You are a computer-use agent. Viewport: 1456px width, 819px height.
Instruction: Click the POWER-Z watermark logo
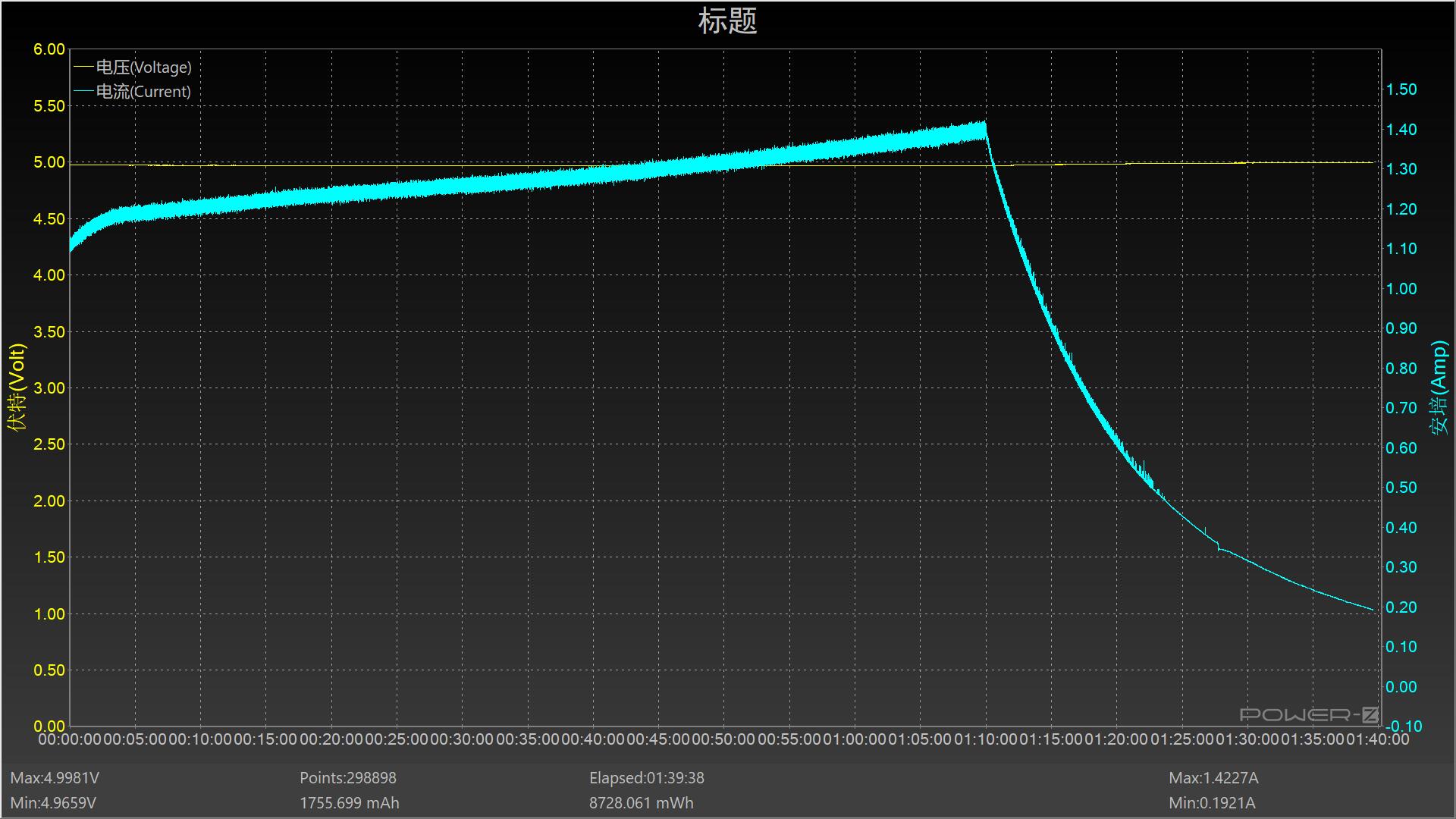[1309, 714]
